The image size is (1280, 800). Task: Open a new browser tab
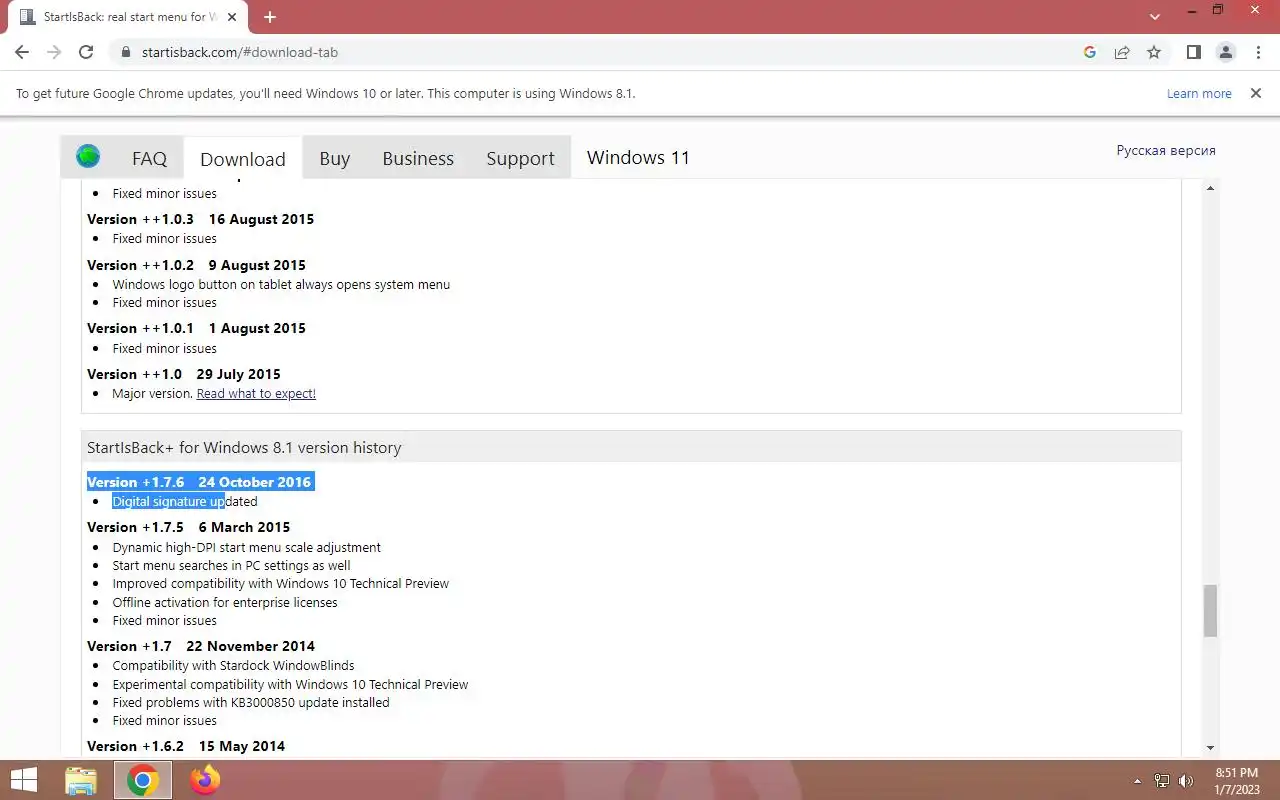pos(270,17)
